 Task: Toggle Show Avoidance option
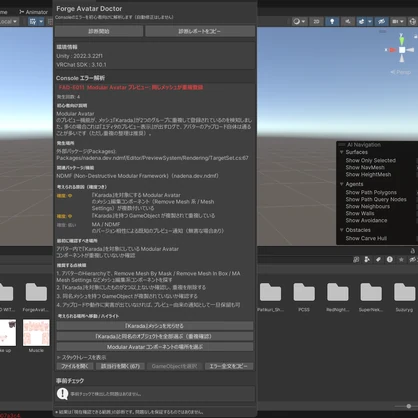(x=366, y=220)
